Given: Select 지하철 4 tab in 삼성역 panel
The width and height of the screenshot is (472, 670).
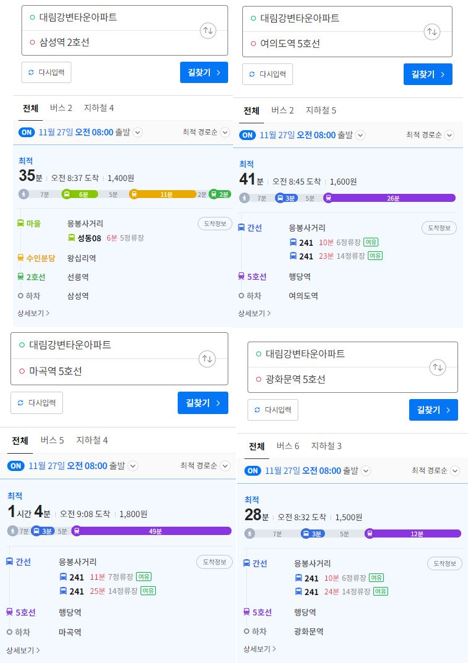Looking at the screenshot, I should 99,108.
